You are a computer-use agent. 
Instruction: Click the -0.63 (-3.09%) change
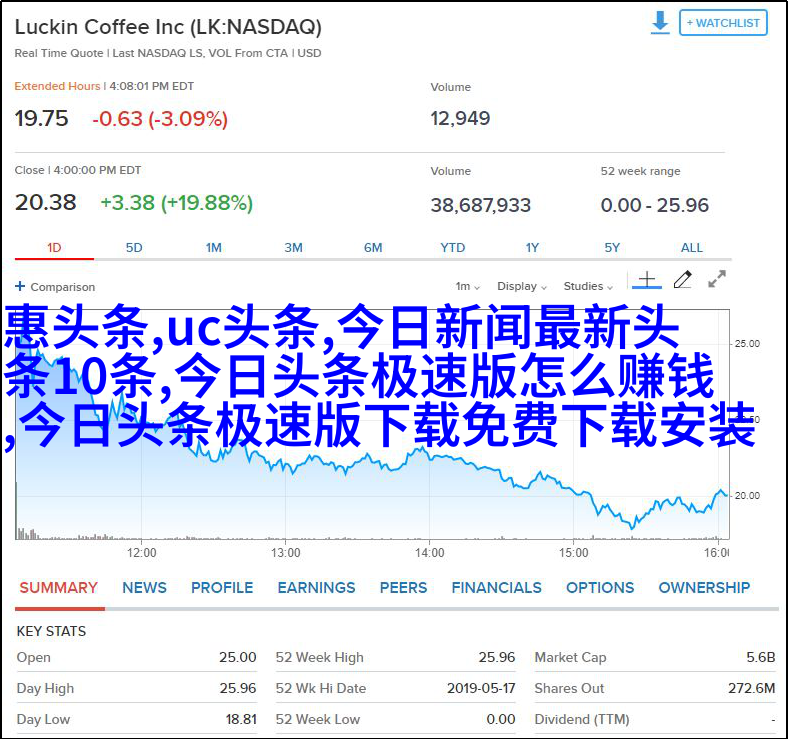[x=160, y=119]
